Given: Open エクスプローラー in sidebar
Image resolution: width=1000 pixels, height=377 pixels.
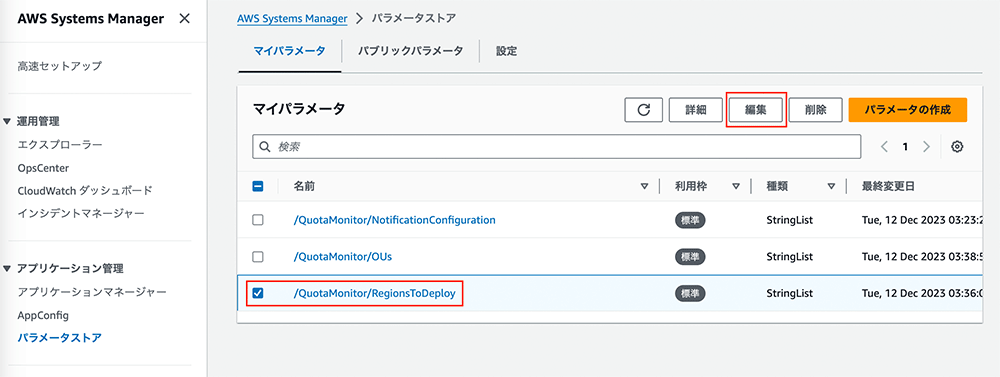Looking at the screenshot, I should click(60, 145).
